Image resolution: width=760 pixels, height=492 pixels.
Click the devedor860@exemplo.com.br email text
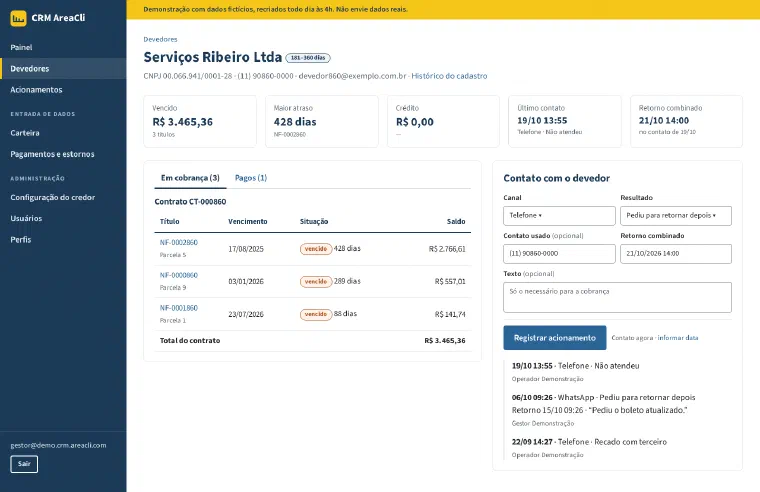pyautogui.click(x=352, y=76)
